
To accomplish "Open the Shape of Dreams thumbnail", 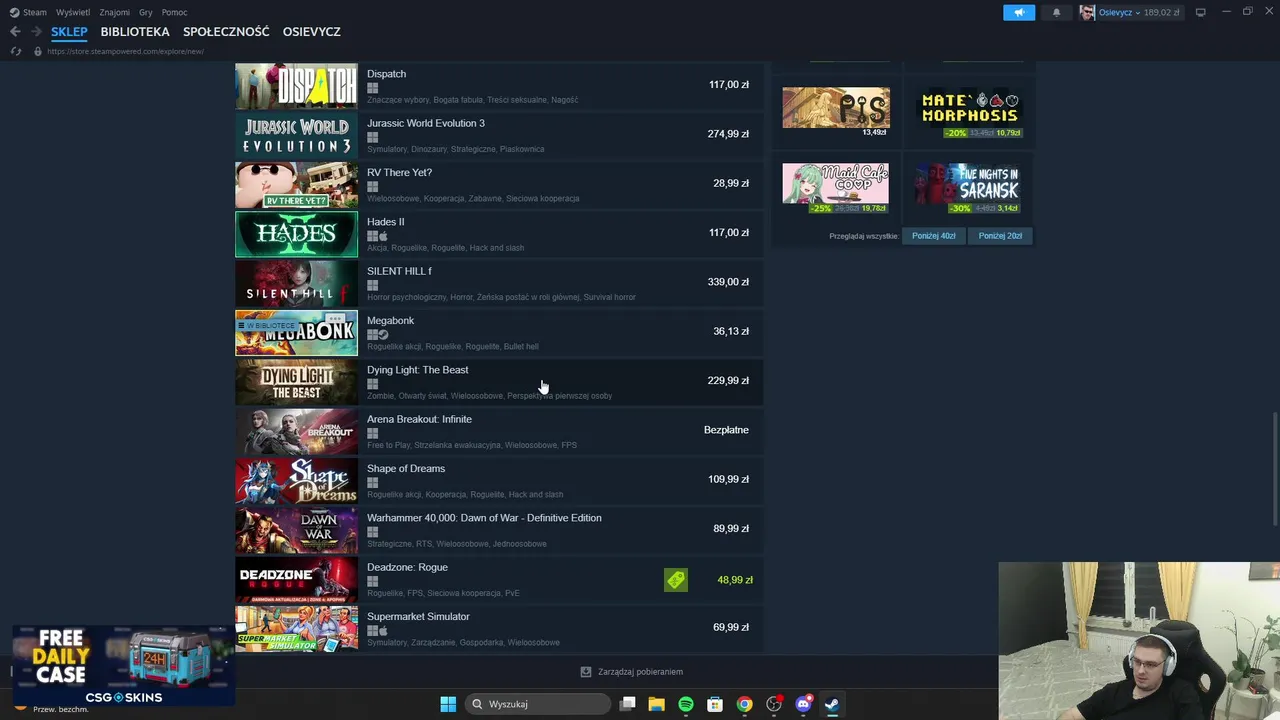I will click(296, 480).
